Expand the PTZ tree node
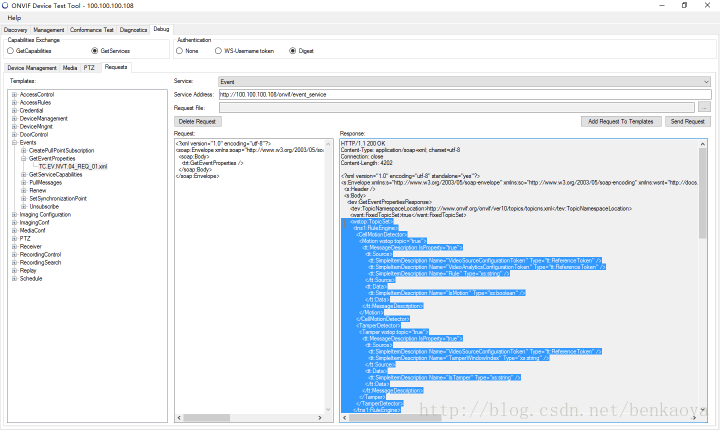This screenshot has width=720, height=430. (14, 239)
